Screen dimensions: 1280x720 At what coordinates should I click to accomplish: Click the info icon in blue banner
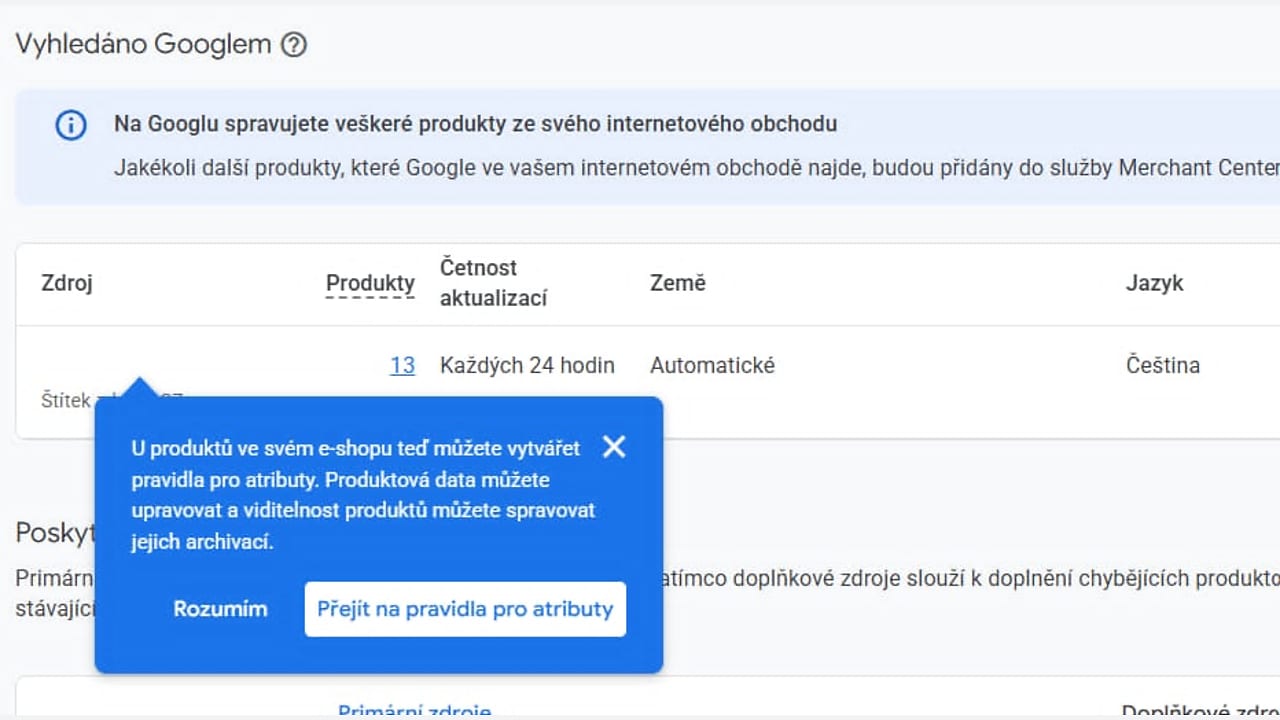click(x=70, y=125)
